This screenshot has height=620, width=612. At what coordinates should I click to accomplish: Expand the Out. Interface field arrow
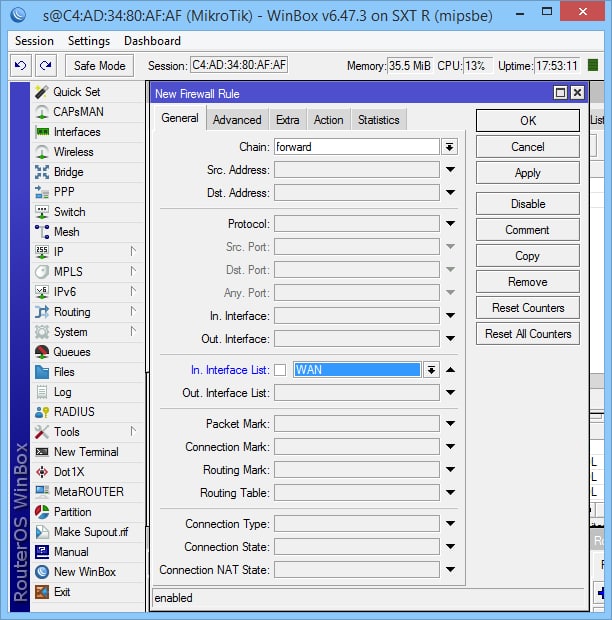pyautogui.click(x=450, y=338)
